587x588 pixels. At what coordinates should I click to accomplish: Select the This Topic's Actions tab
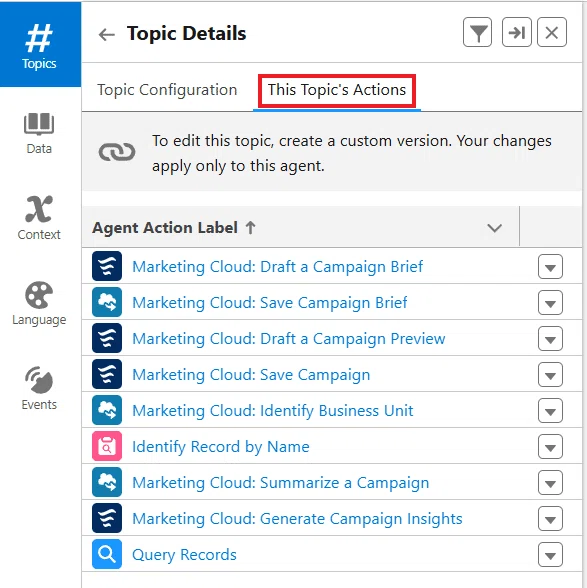(x=337, y=90)
